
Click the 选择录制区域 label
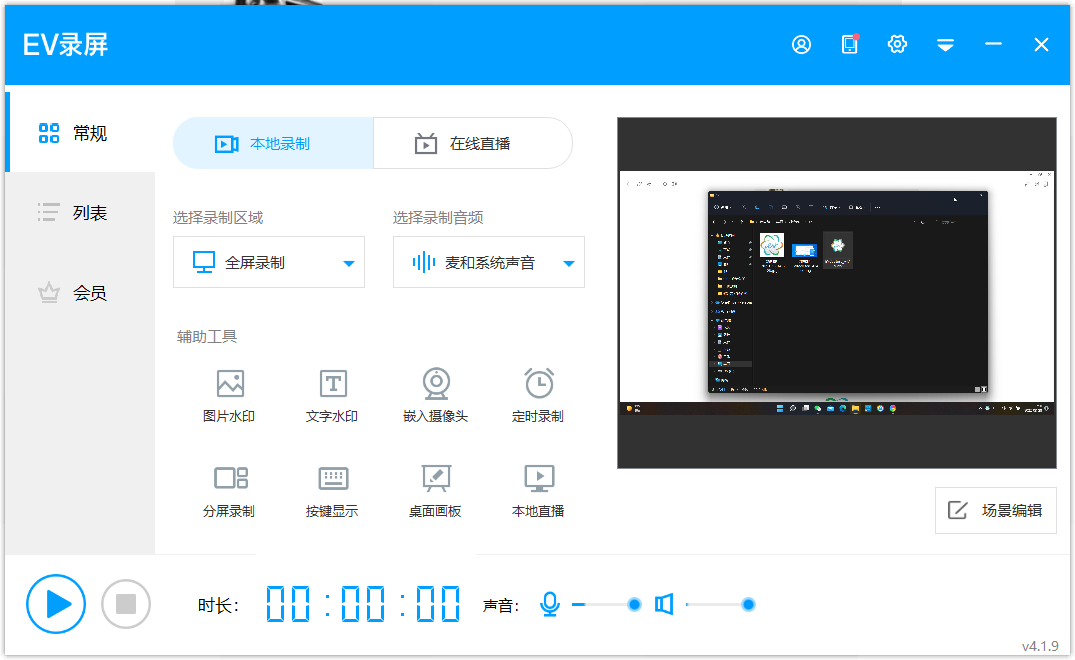click(x=218, y=218)
